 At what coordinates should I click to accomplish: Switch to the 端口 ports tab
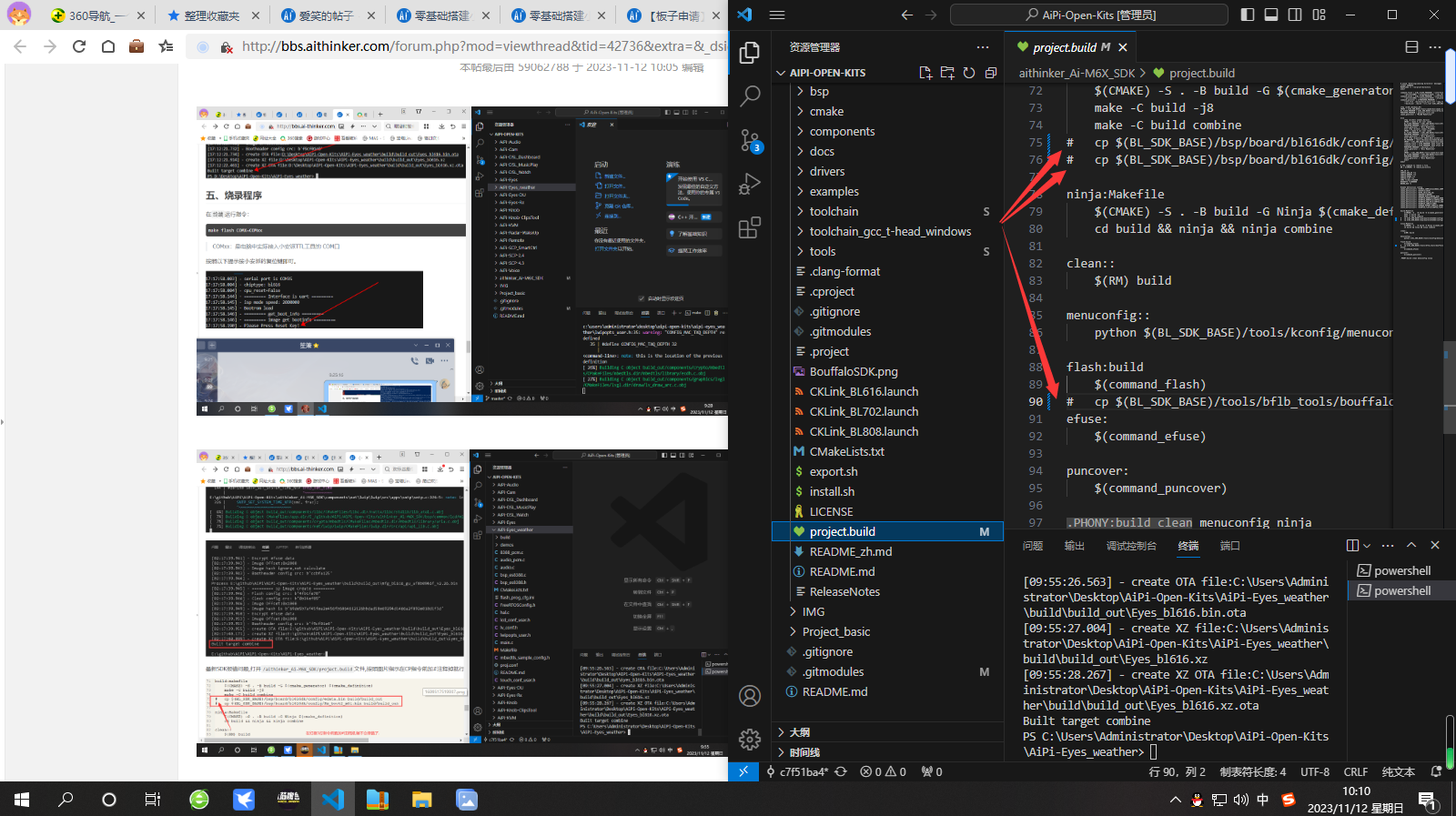click(x=1230, y=546)
